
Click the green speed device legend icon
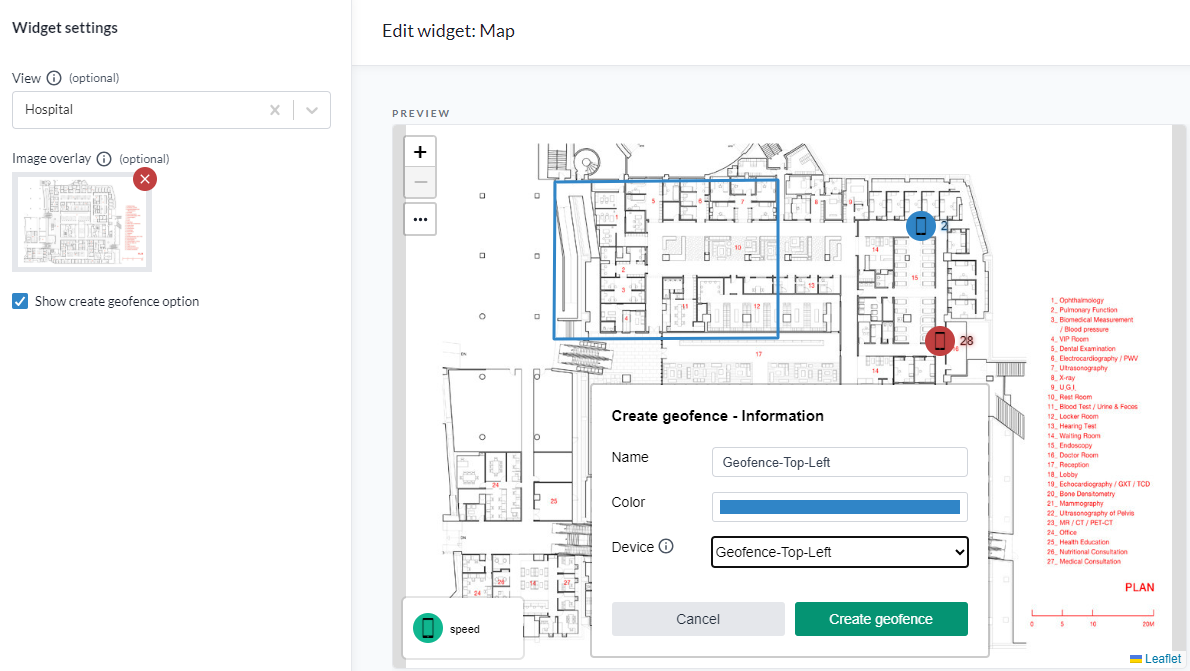[428, 629]
